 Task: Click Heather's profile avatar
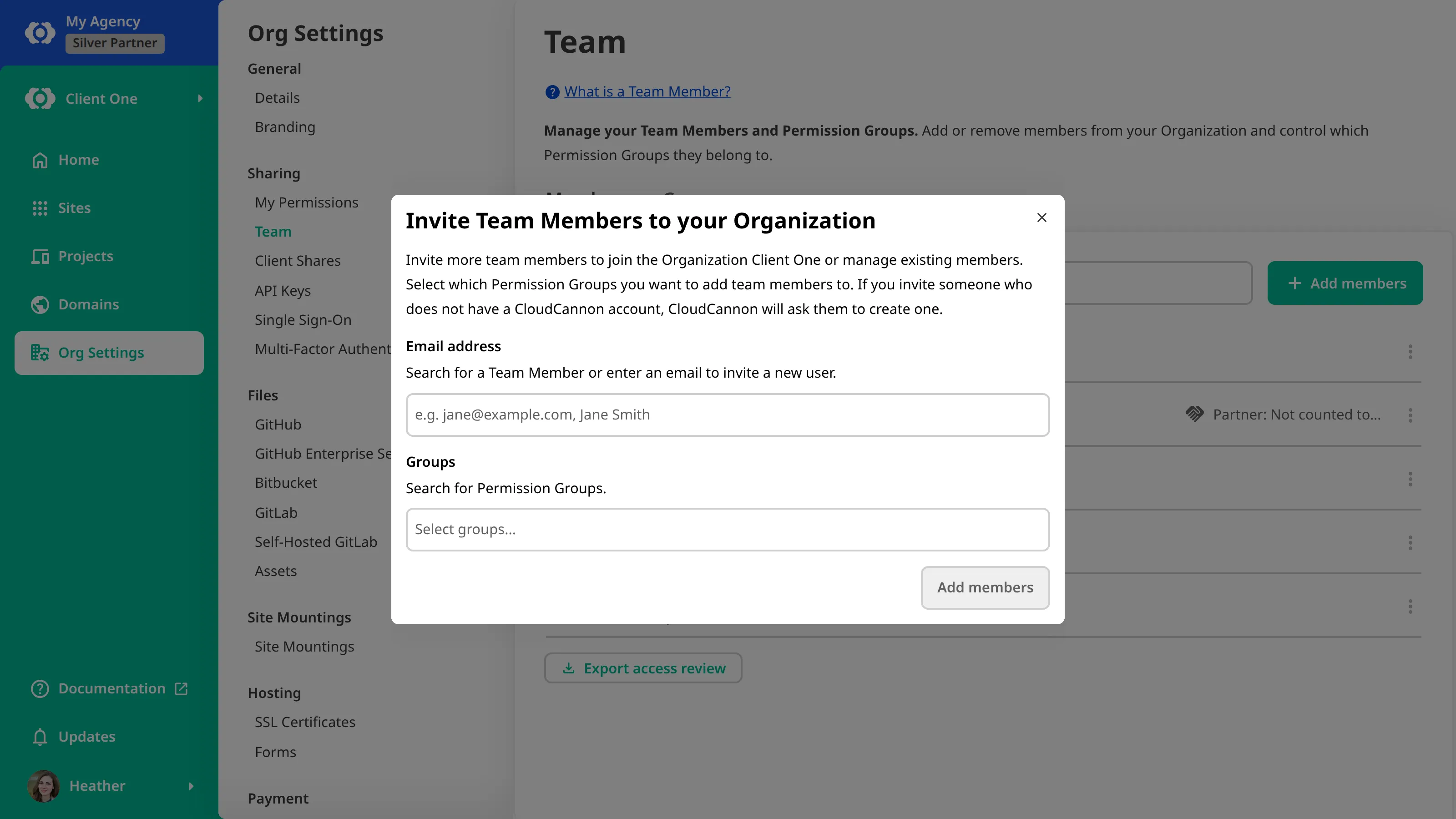click(44, 786)
